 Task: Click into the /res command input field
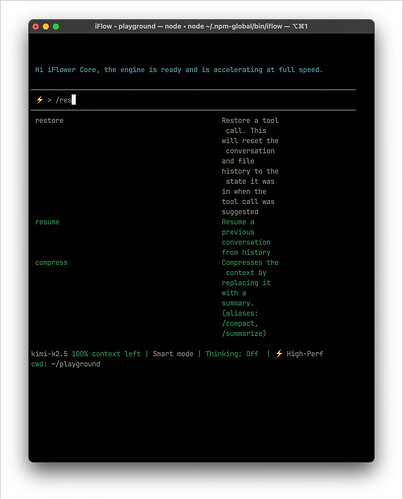pyautogui.click(x=193, y=100)
